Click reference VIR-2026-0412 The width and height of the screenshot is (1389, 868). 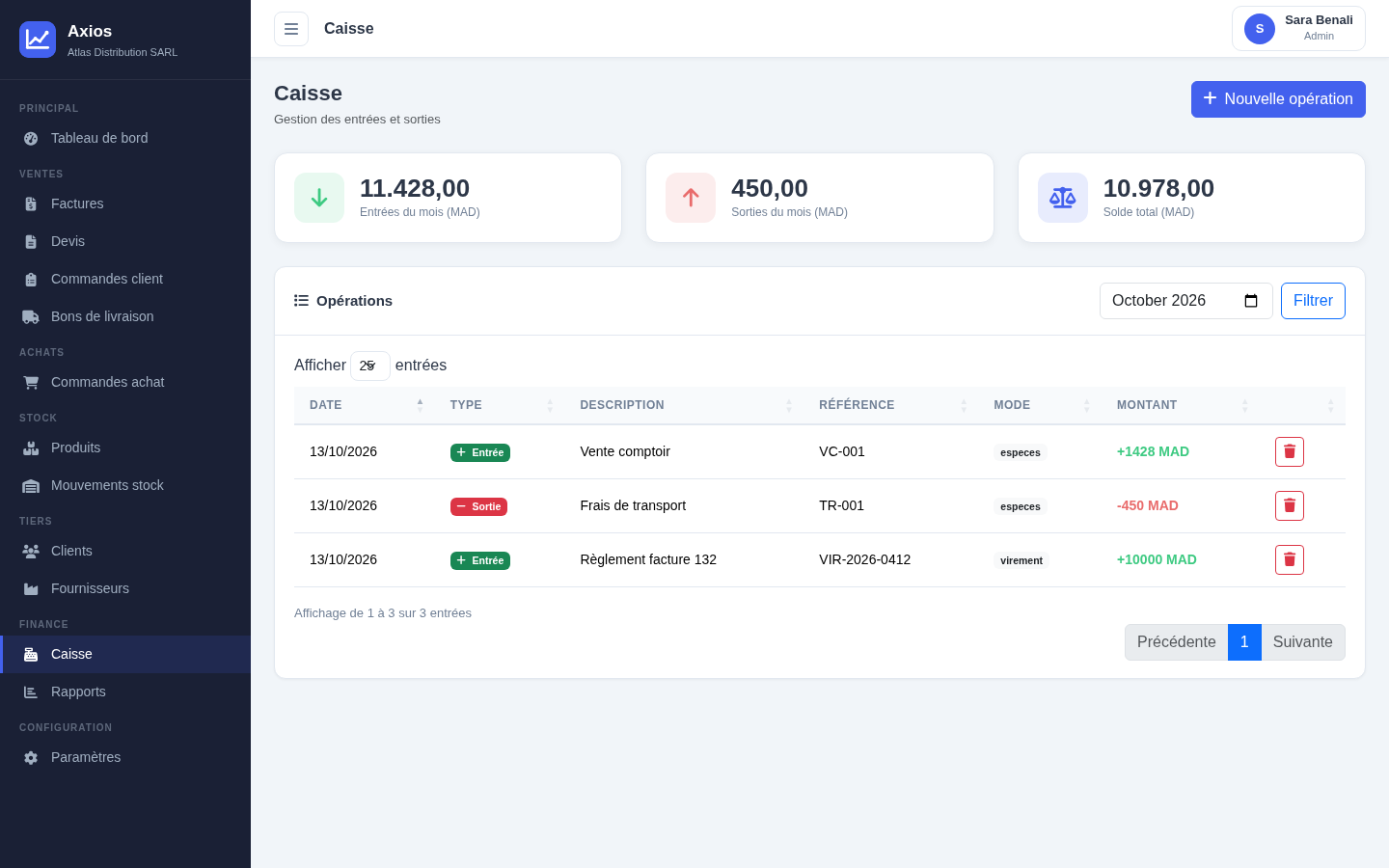coord(864,559)
